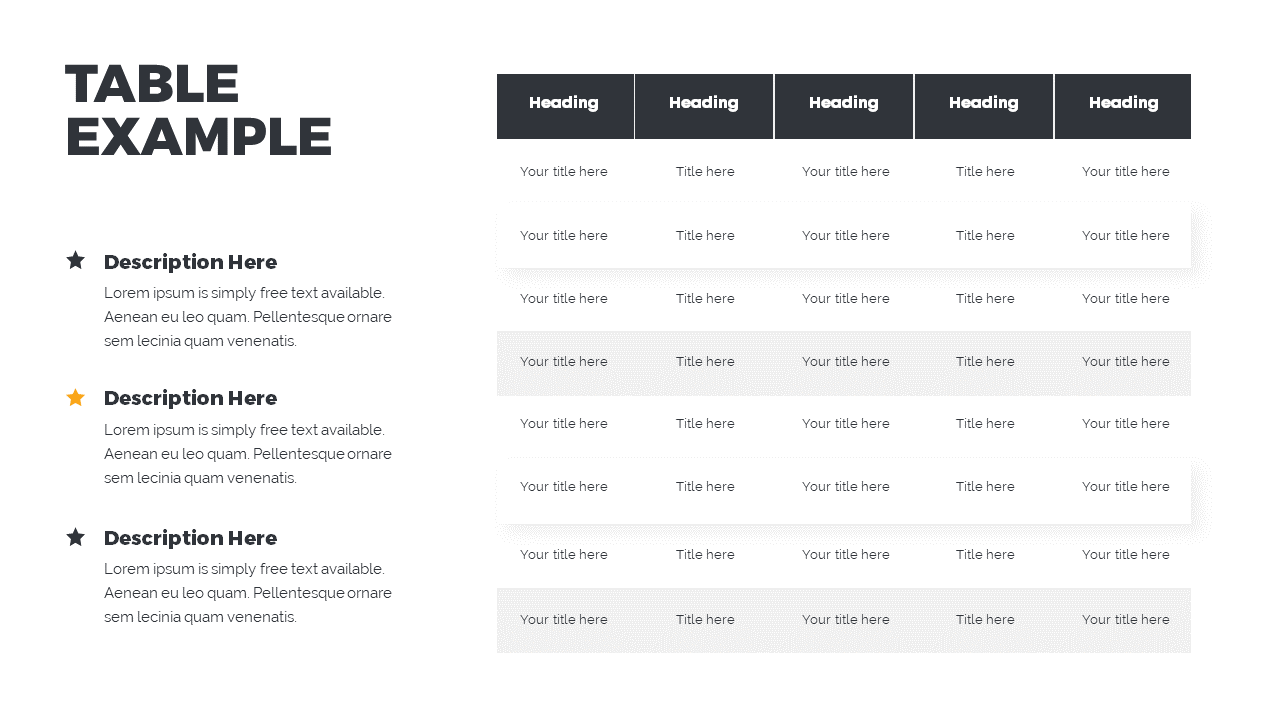Click the top row's second column Title here
This screenshot has width=1280, height=720.
tap(705, 172)
